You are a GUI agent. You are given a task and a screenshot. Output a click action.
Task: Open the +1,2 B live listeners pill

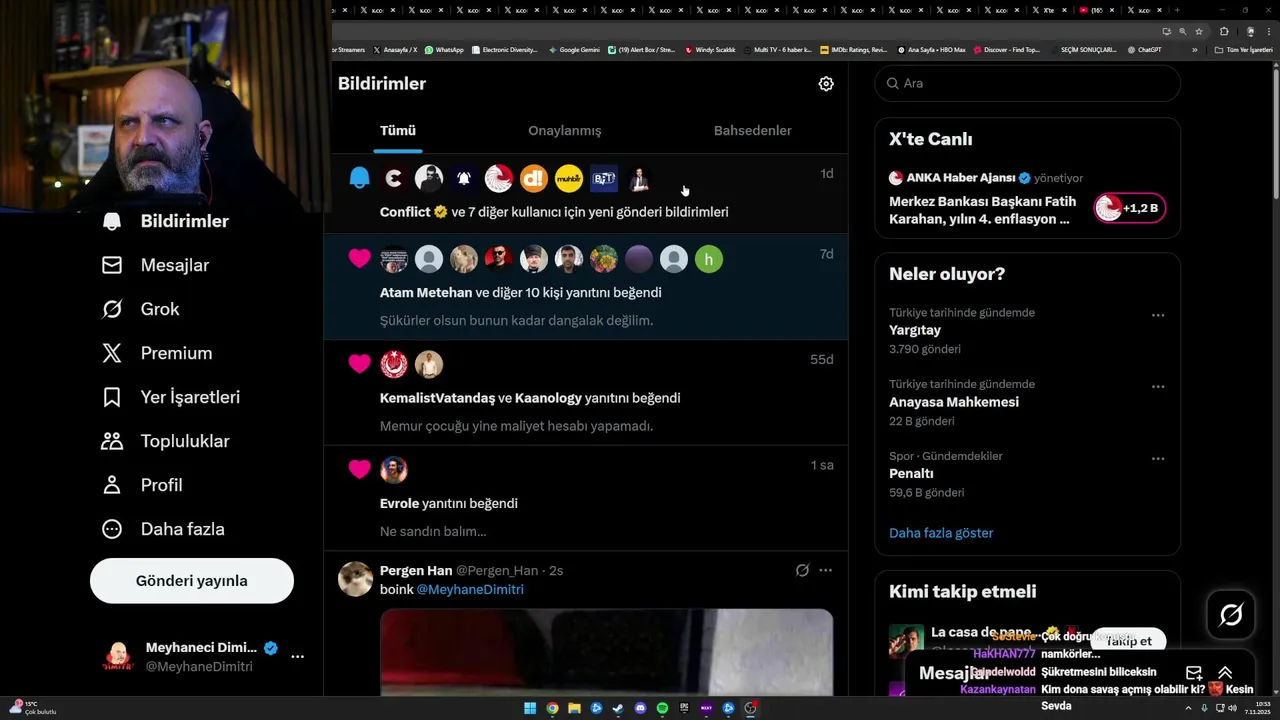click(1129, 208)
